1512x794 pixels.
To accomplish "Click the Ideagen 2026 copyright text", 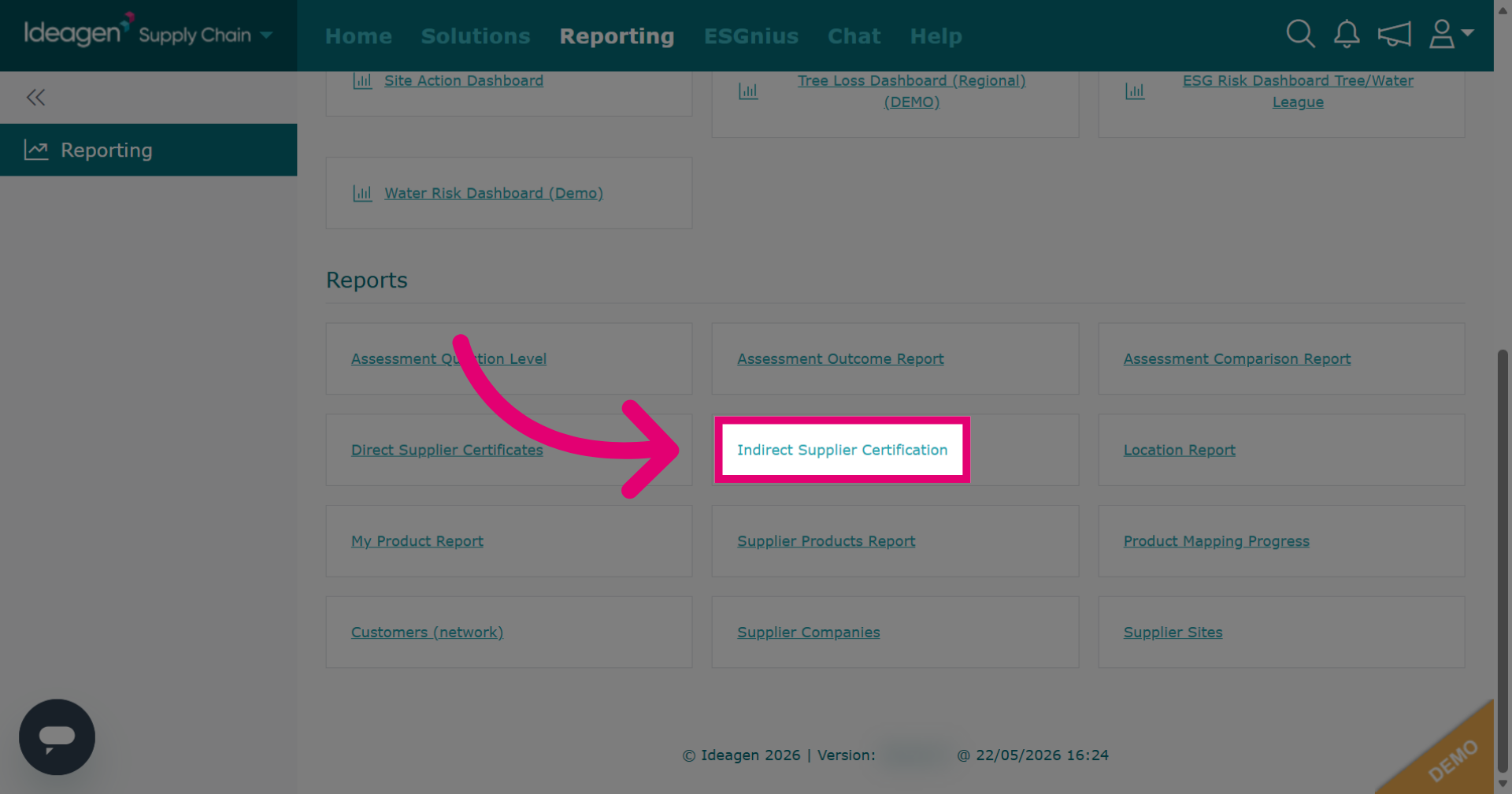I will point(741,755).
